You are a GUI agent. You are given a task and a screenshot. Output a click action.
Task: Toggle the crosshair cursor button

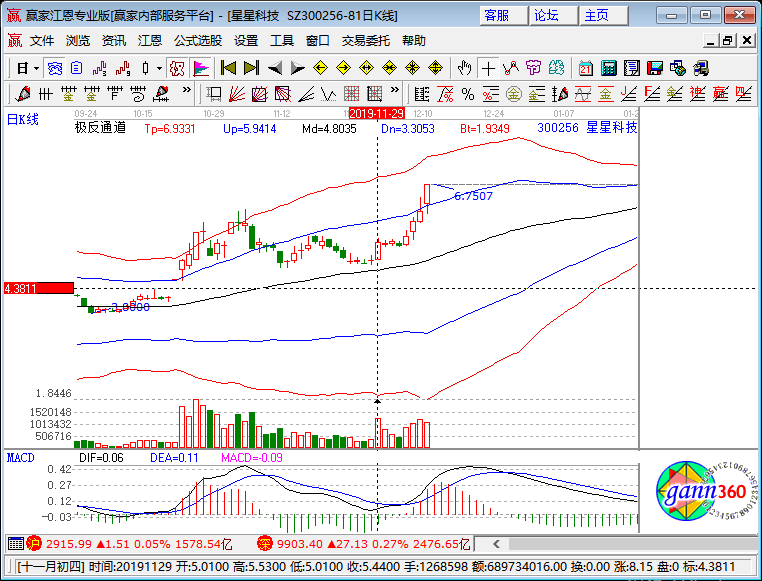(488, 68)
